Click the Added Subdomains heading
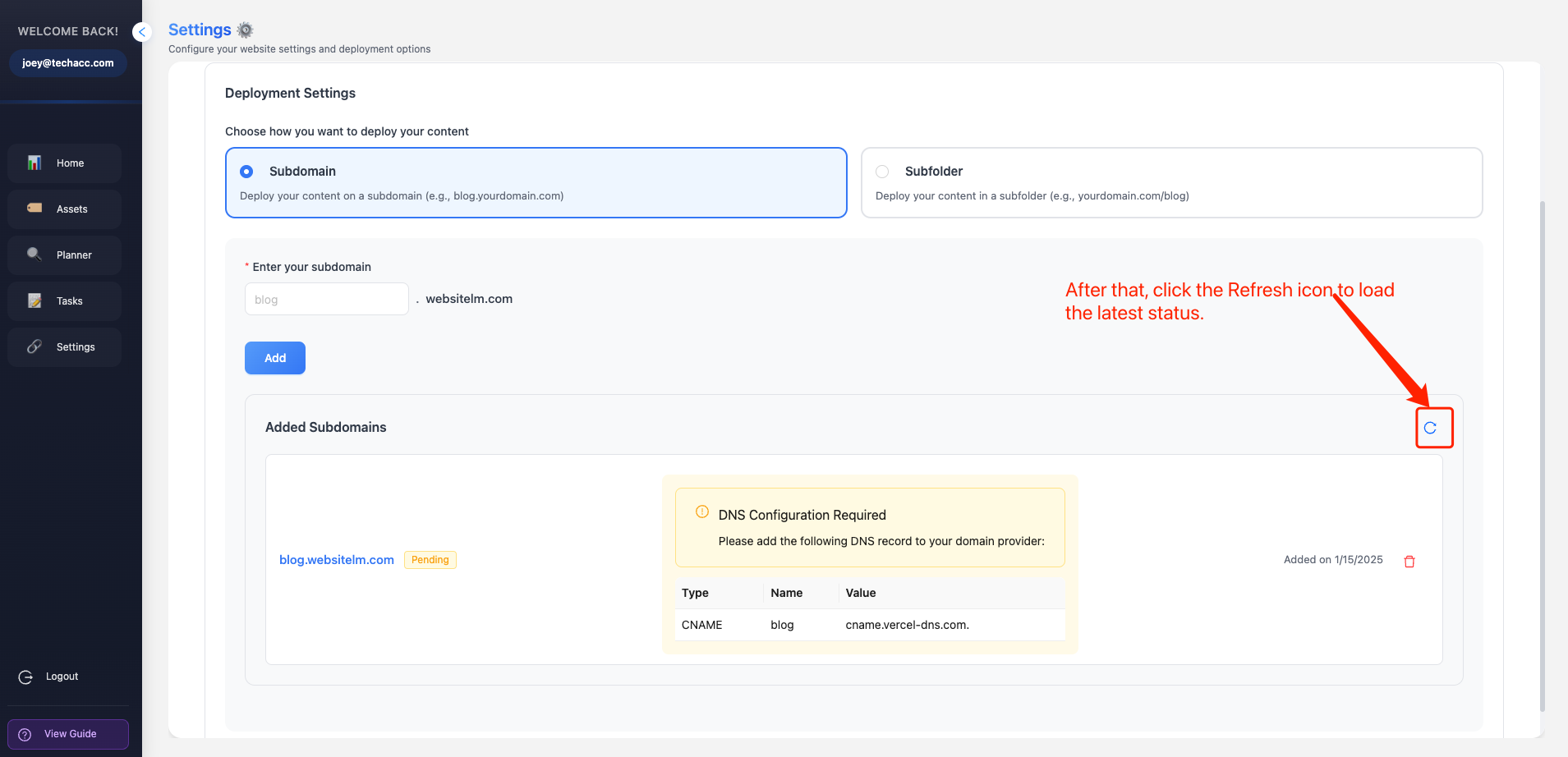The image size is (1568, 757). pos(326,427)
